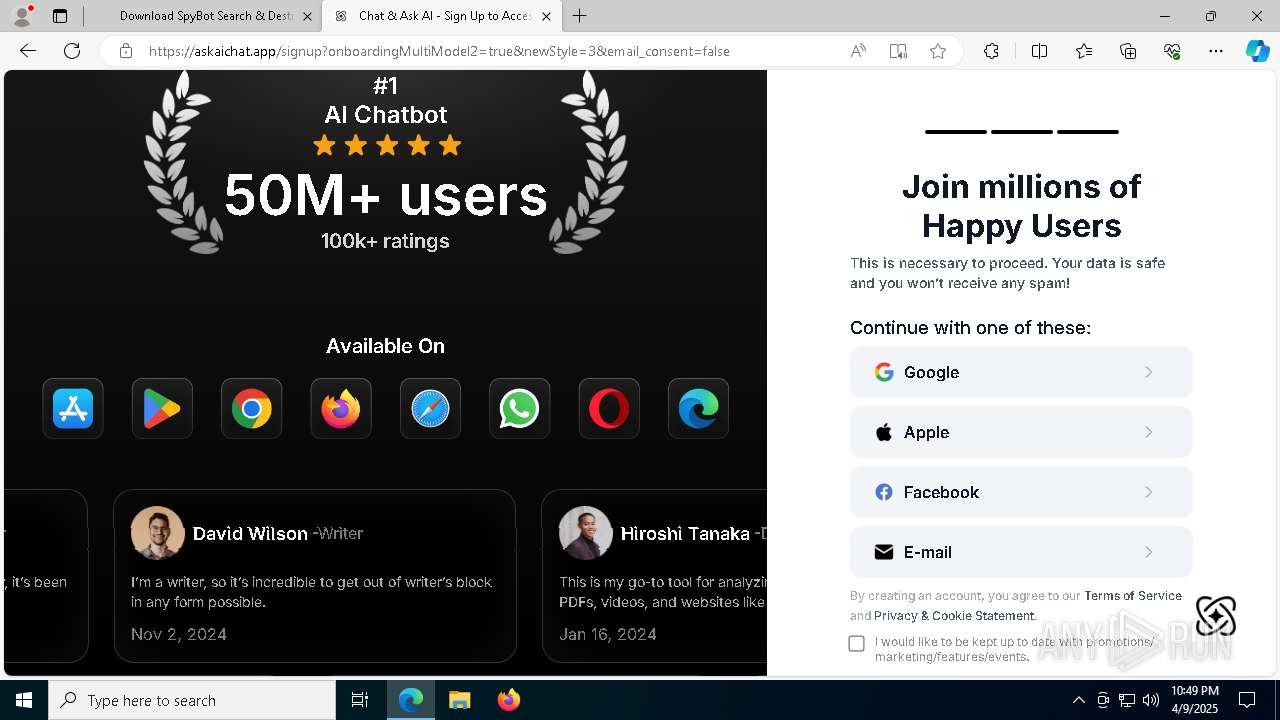Open a new browser tab
The image size is (1280, 720).
580,16
